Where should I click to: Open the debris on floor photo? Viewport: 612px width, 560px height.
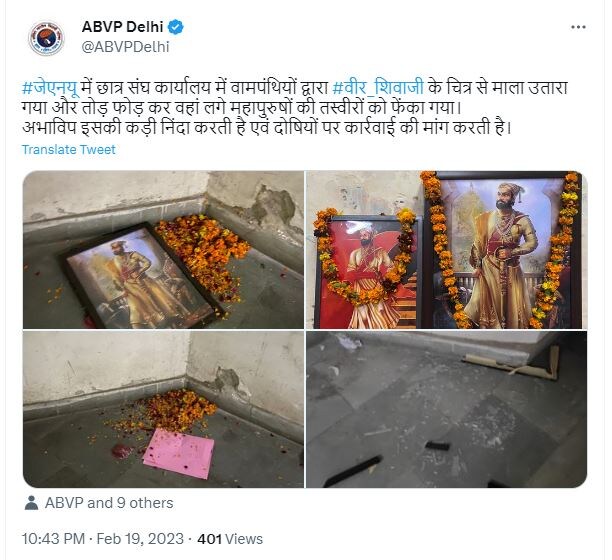[447, 409]
